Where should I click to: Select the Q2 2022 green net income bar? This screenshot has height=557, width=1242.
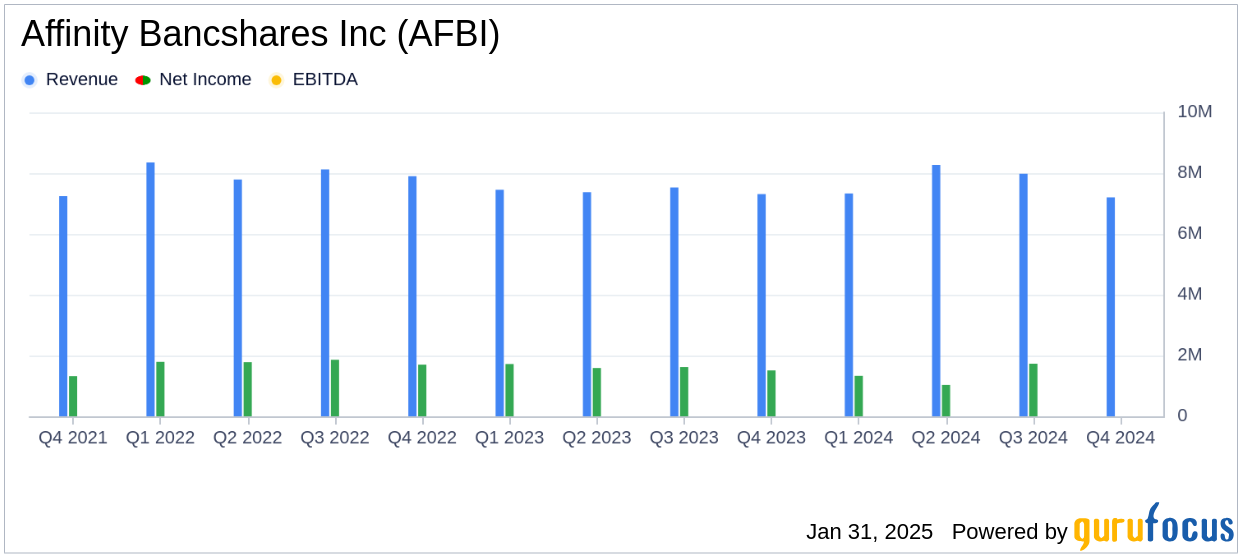click(x=247, y=389)
